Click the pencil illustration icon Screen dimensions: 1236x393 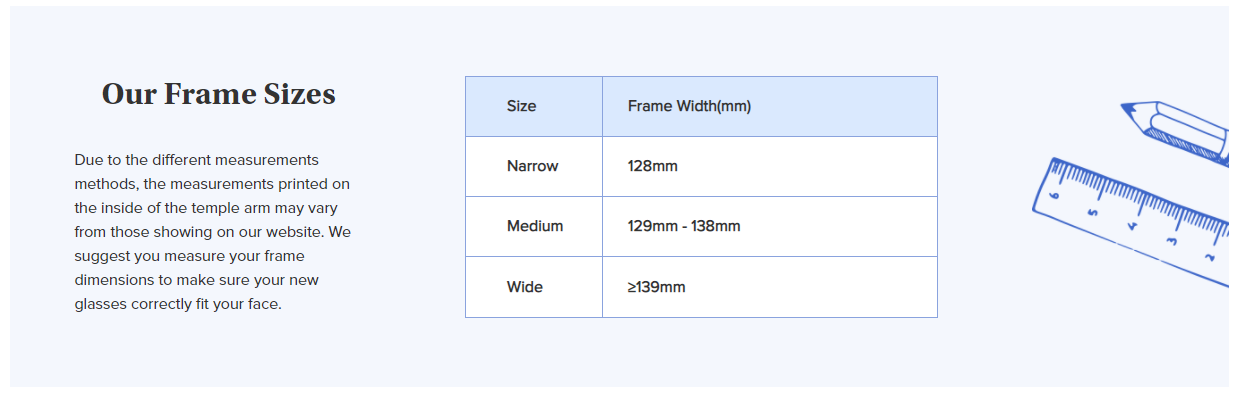1176,130
